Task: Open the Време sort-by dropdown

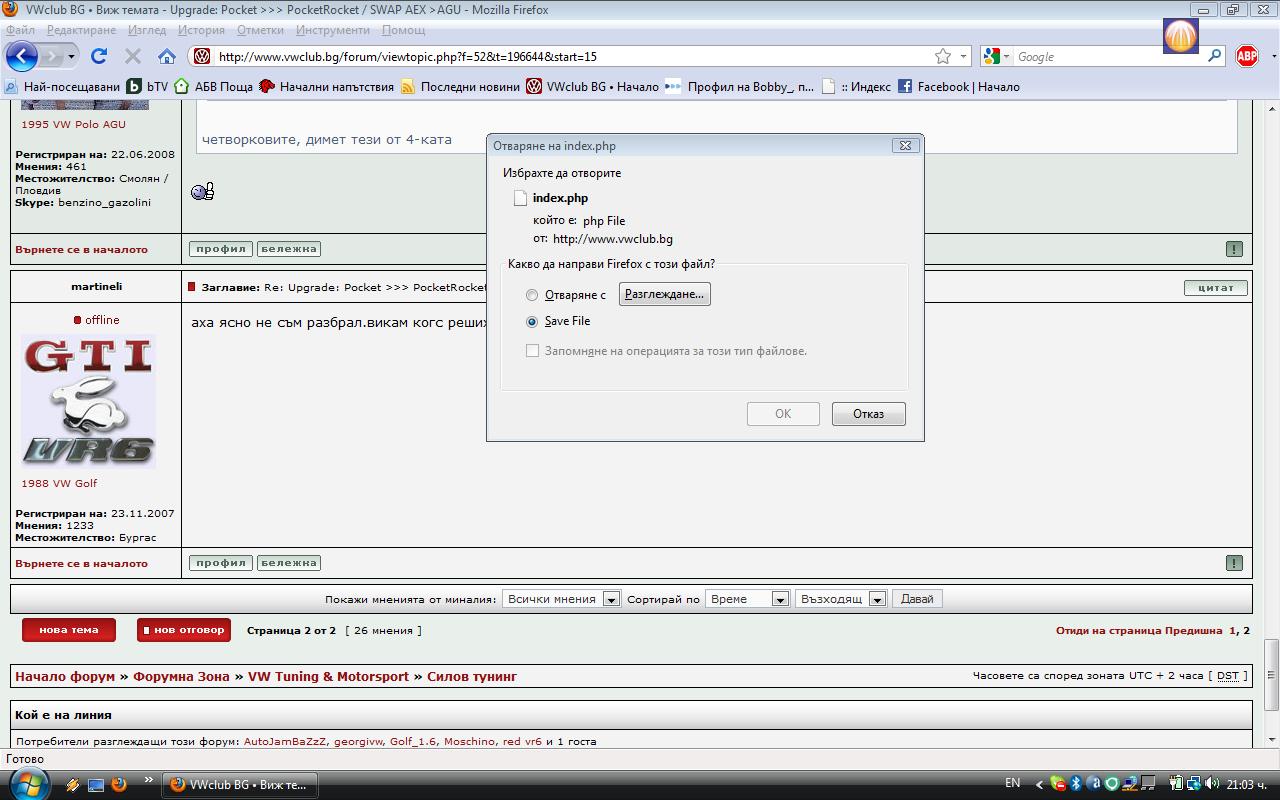Action: 748,599
